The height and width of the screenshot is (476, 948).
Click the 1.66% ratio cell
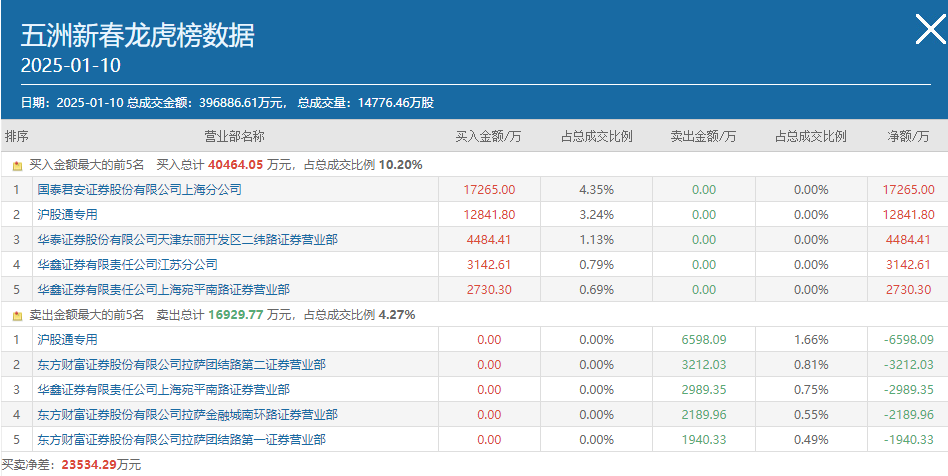(811, 340)
